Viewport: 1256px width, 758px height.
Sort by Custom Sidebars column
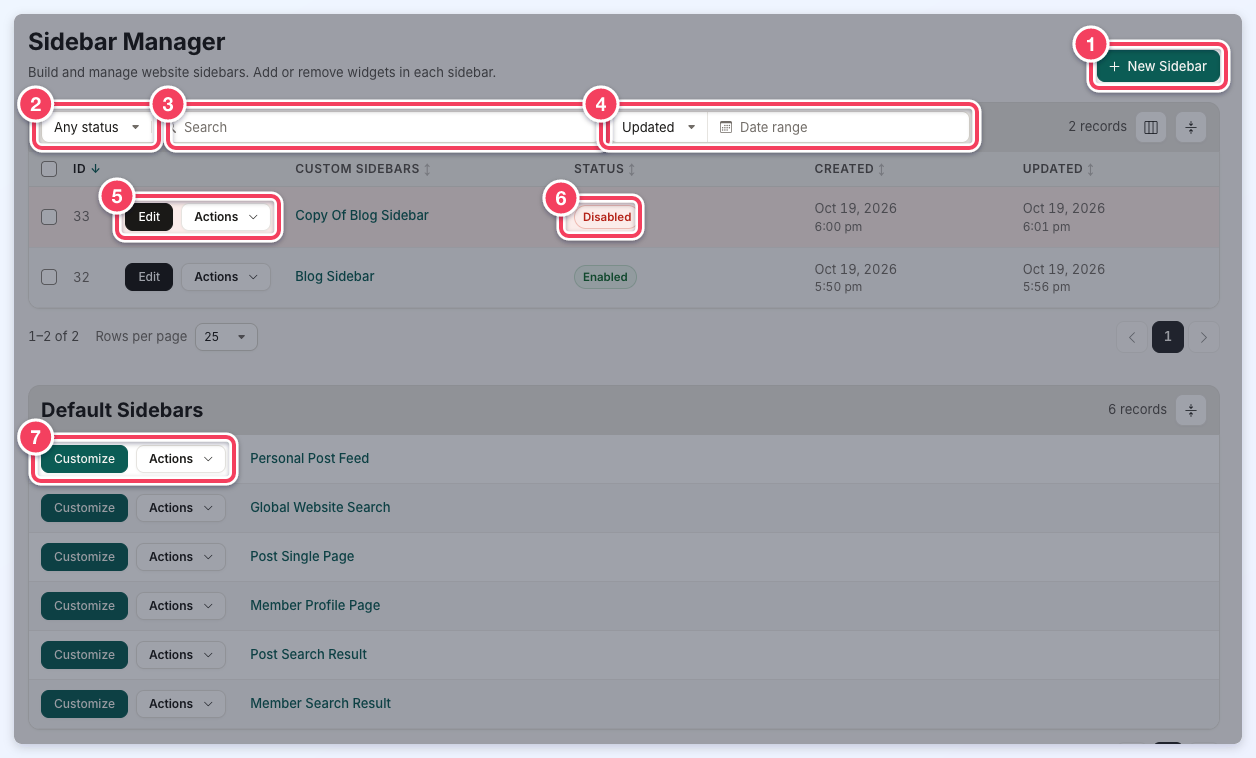coord(363,169)
